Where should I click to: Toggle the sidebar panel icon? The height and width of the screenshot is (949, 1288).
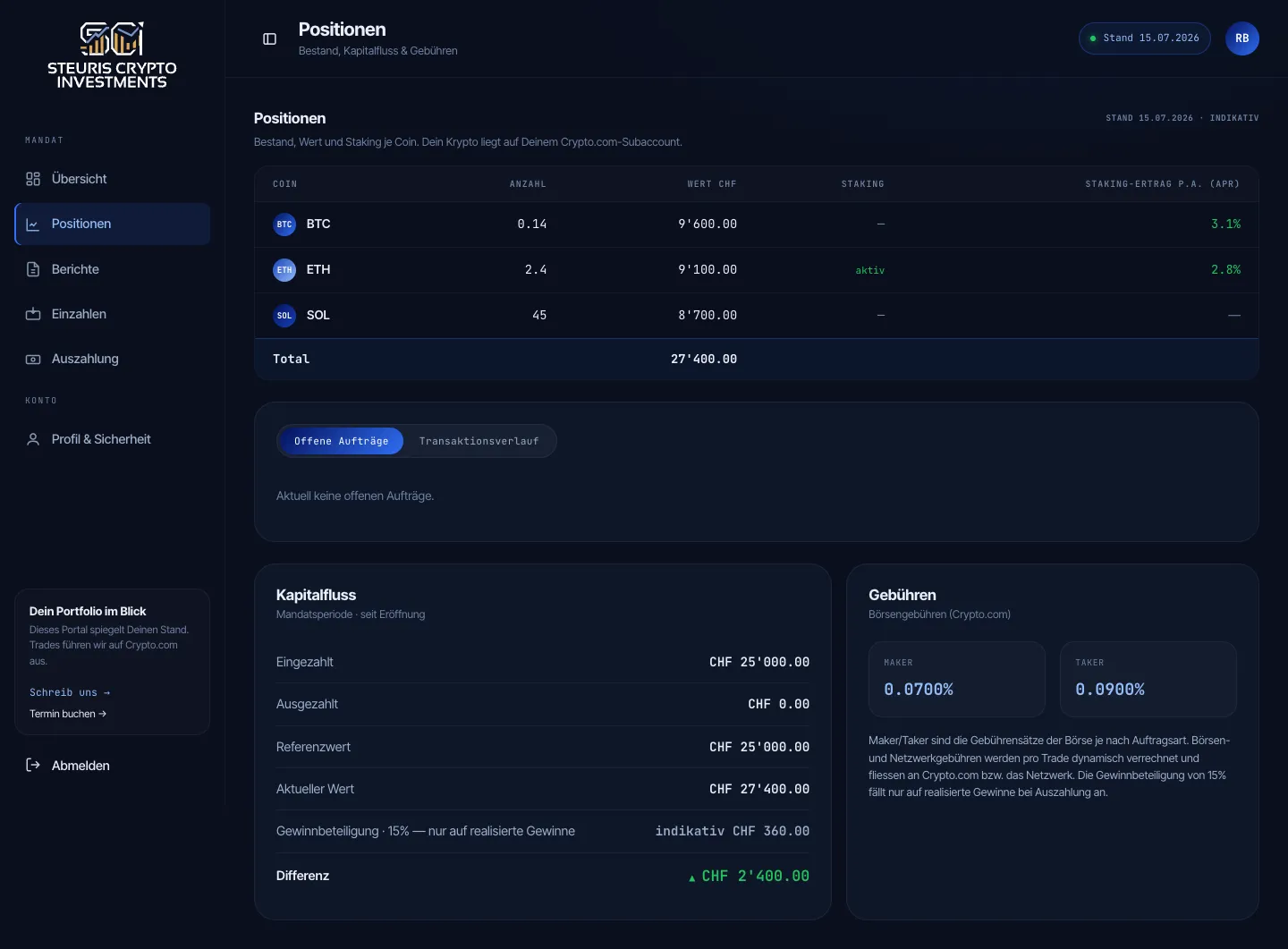pyautogui.click(x=269, y=38)
